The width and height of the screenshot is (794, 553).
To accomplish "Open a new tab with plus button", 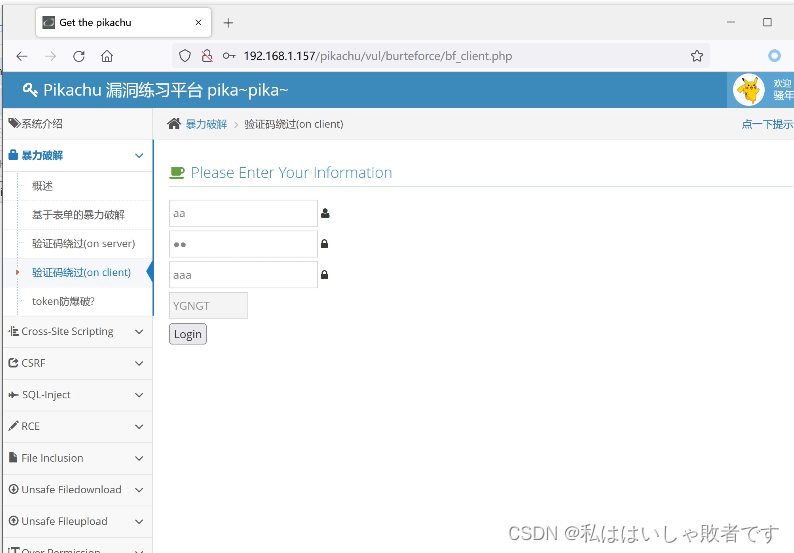I will click(228, 23).
